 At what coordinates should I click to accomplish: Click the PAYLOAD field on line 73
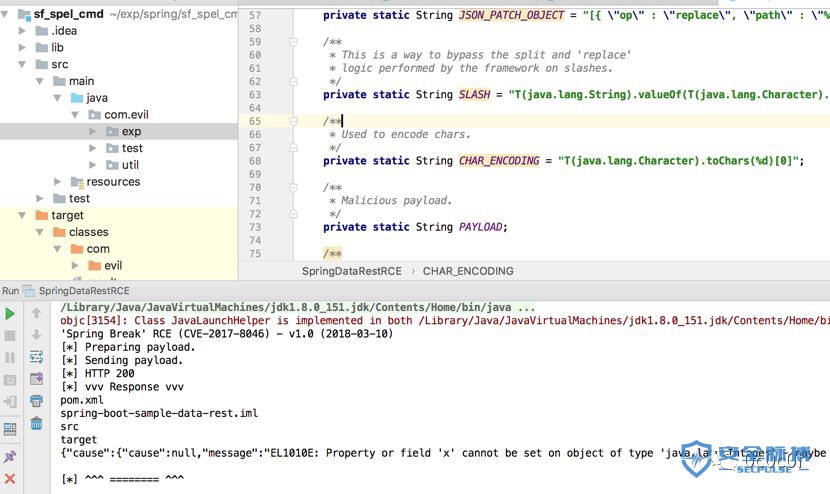pos(481,227)
